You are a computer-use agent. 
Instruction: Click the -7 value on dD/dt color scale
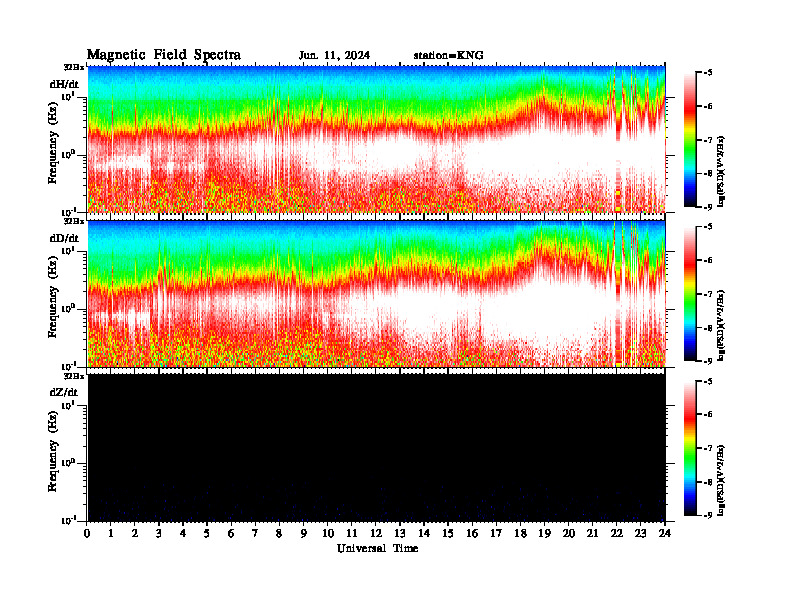(708, 294)
